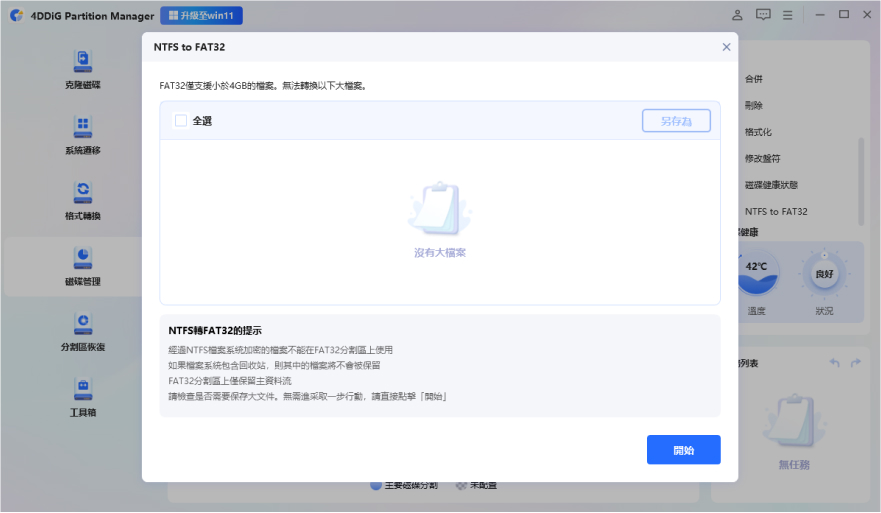Select 刪除 delete in the right menu
Viewport: 881px width, 513px height.
click(754, 106)
